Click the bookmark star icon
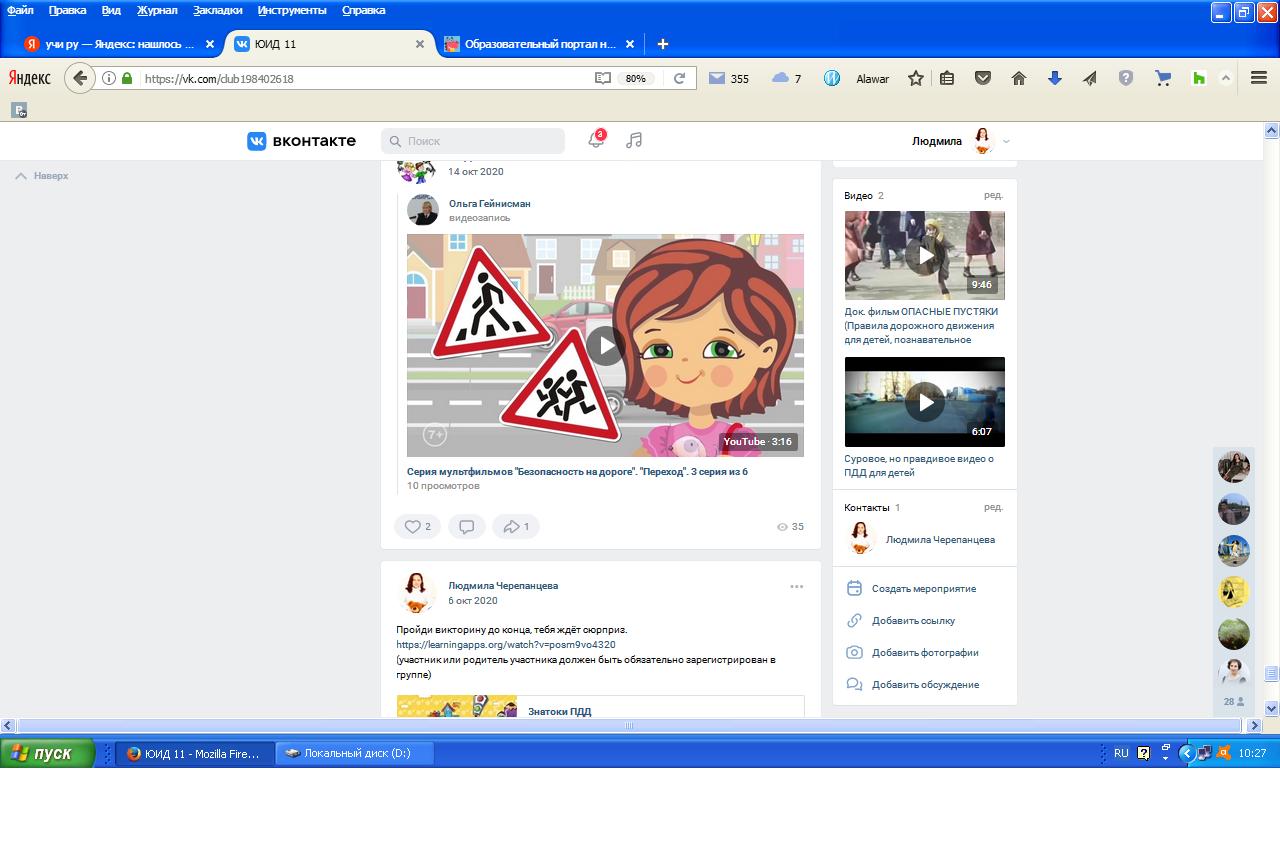The height and width of the screenshot is (867, 1280). [x=915, y=78]
